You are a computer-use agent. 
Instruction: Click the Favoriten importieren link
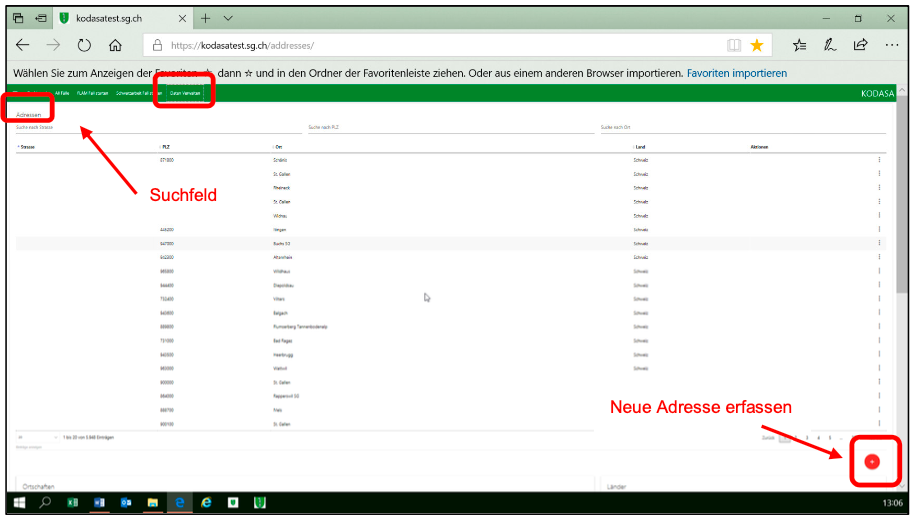point(736,73)
